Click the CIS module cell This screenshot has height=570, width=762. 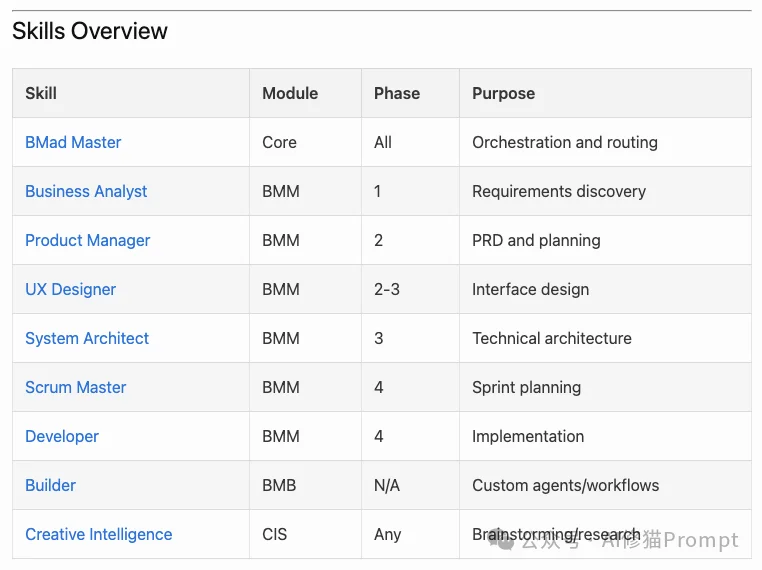click(x=275, y=534)
